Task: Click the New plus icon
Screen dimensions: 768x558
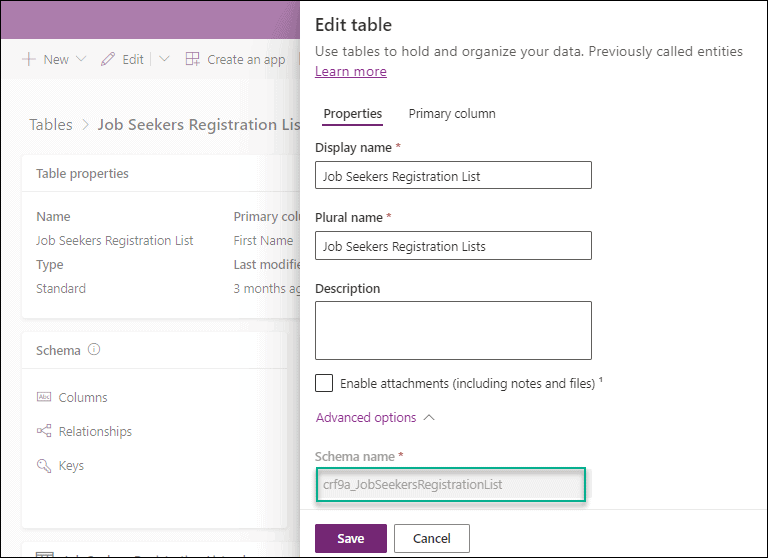Action: point(29,59)
